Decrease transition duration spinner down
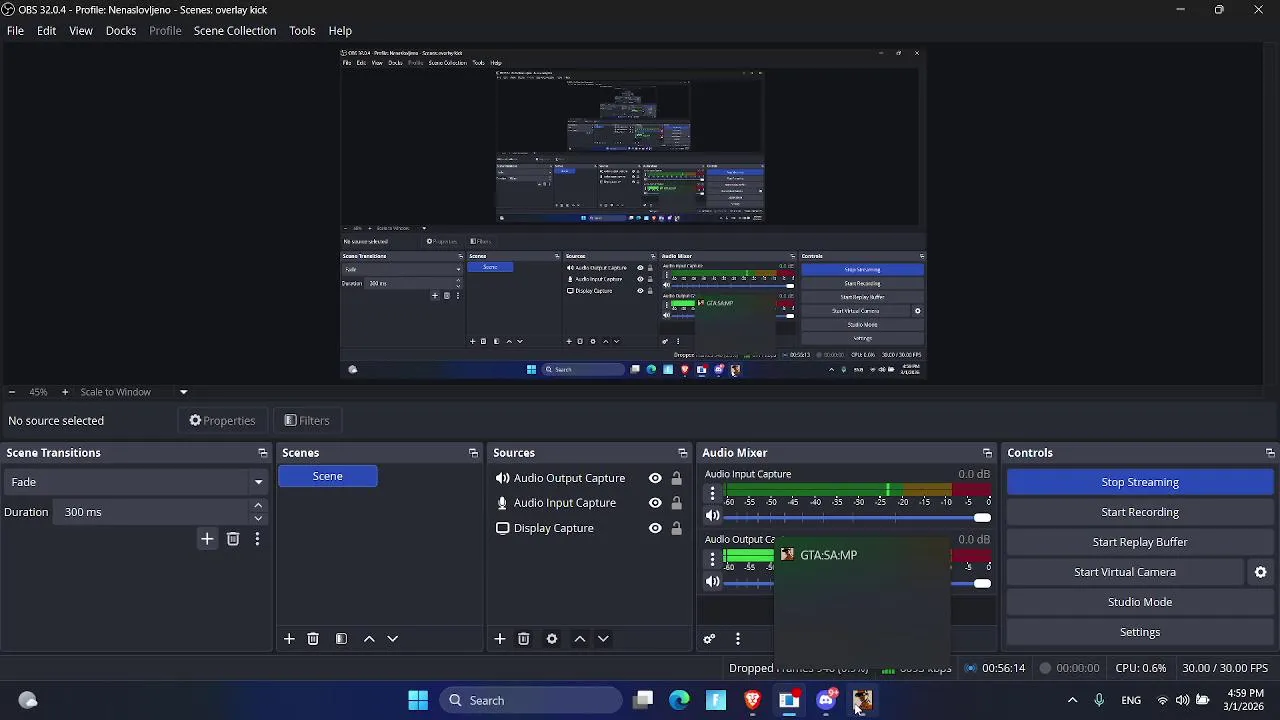 (x=258, y=518)
